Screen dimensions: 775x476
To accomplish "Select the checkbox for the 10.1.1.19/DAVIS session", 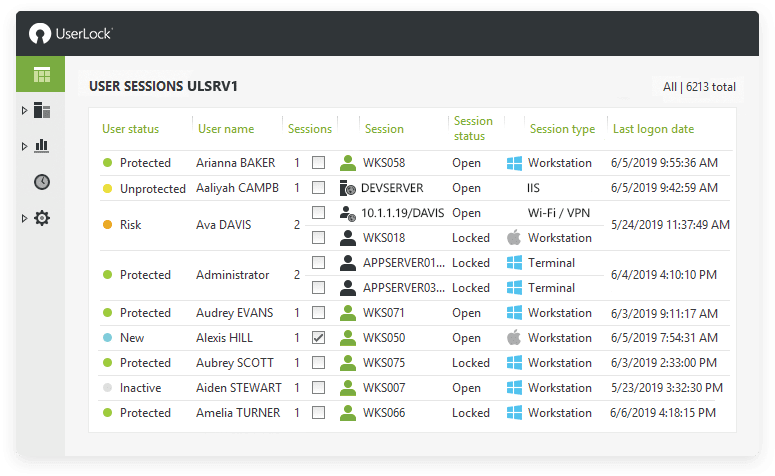I will [x=319, y=213].
